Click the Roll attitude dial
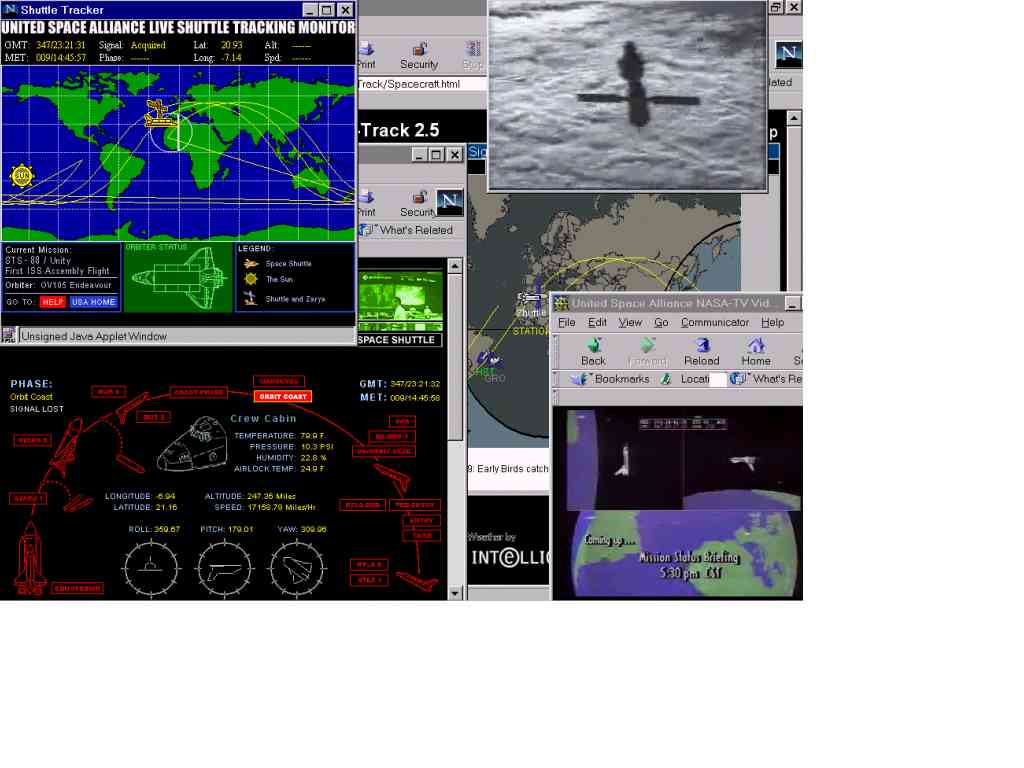Screen dimensions: 1024x768 [x=151, y=568]
